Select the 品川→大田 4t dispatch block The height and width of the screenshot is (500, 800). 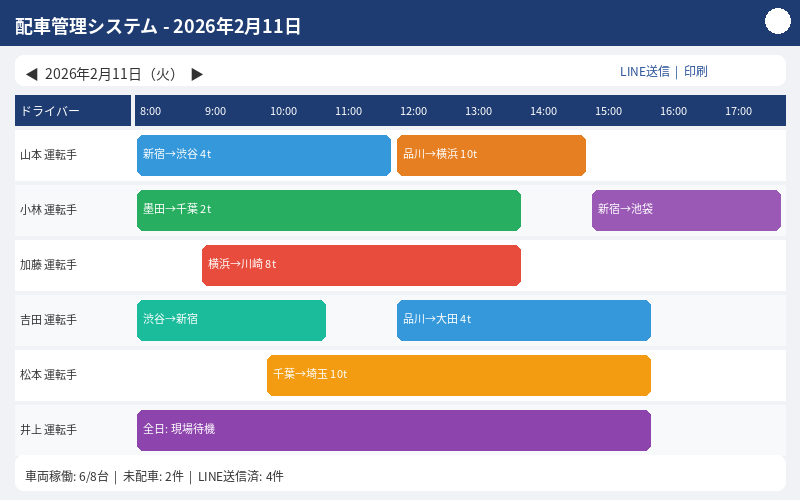tap(523, 320)
